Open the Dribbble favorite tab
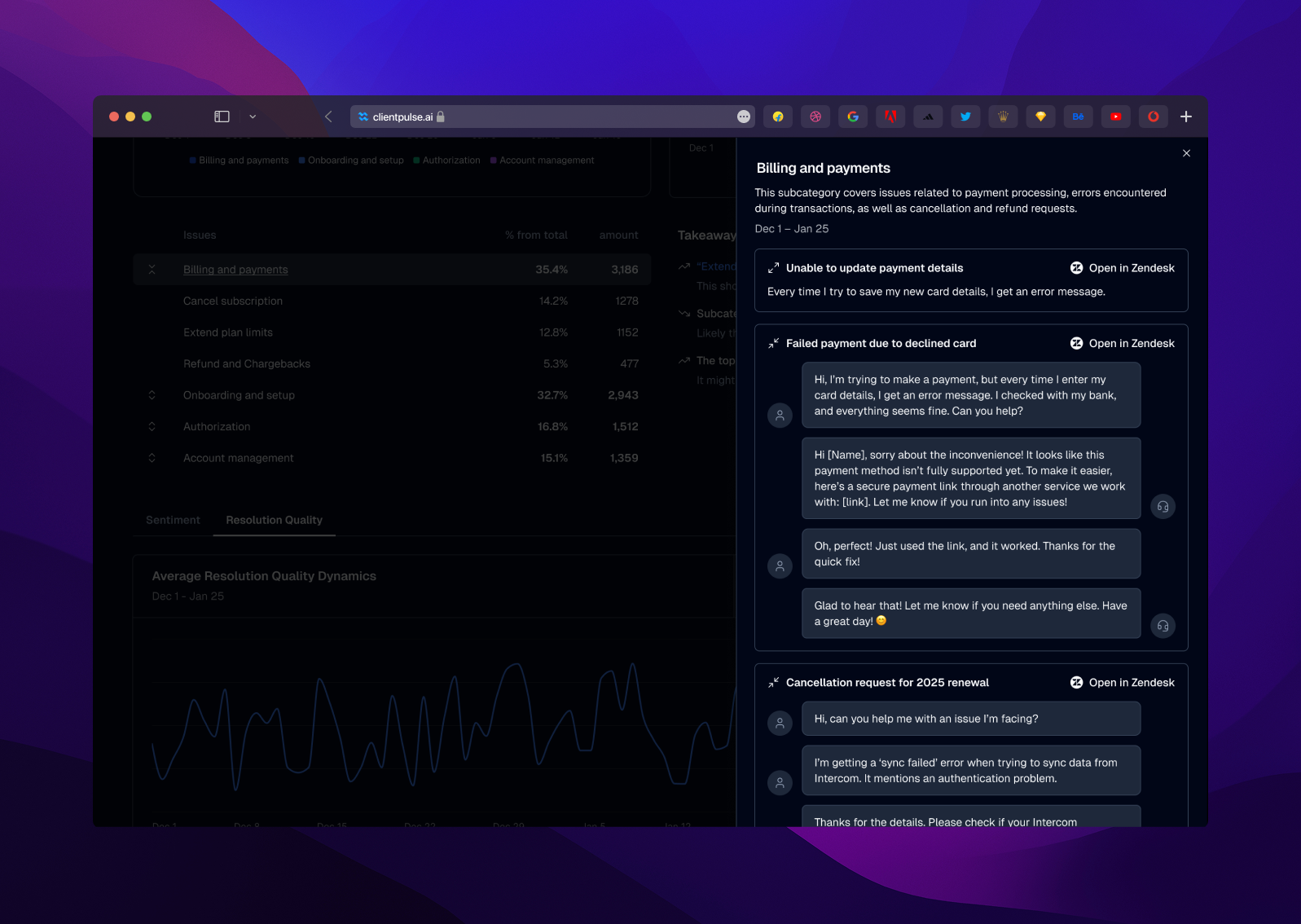The width and height of the screenshot is (1301, 924). pyautogui.click(x=815, y=117)
